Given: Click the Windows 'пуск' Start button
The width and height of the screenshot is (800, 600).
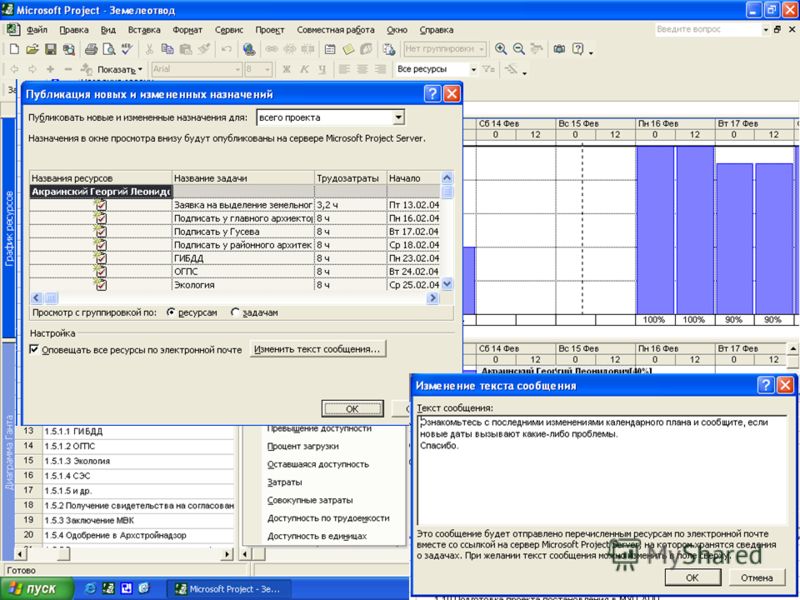Looking at the screenshot, I should 36,588.
